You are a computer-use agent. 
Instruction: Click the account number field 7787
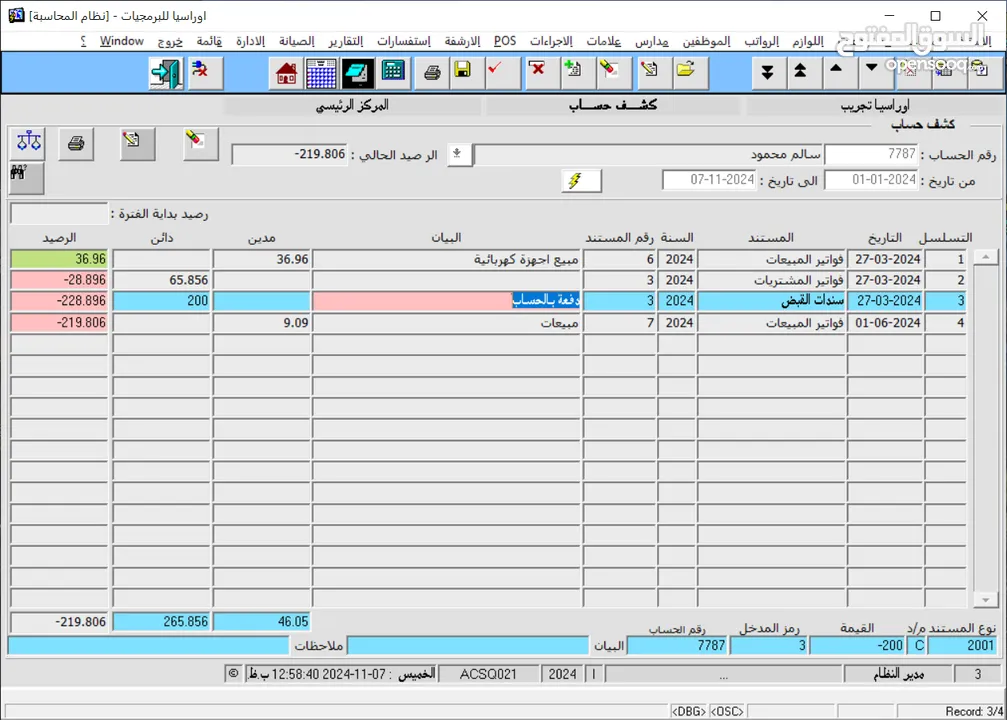pos(871,154)
